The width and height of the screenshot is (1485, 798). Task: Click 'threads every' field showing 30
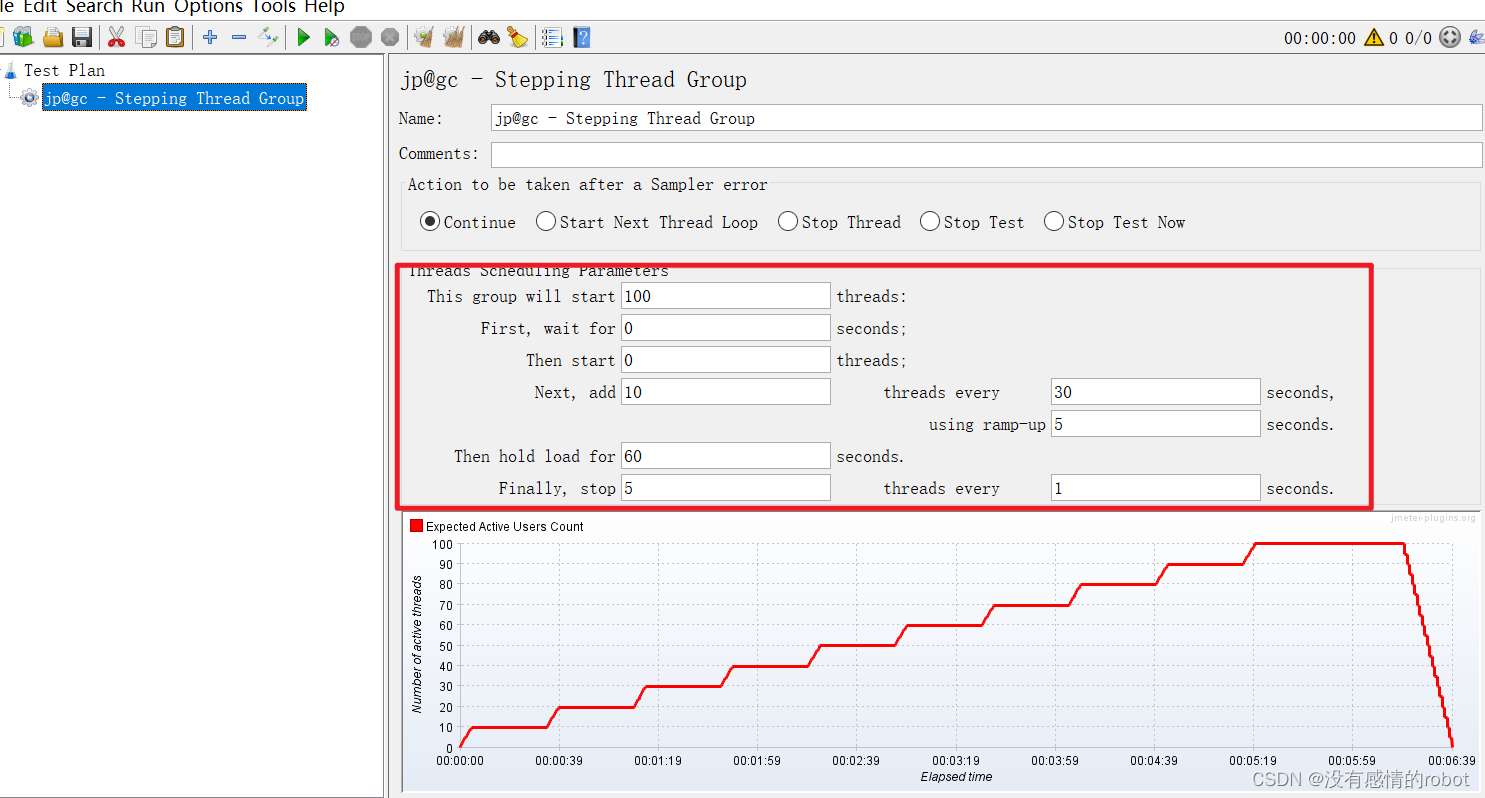tap(1156, 392)
